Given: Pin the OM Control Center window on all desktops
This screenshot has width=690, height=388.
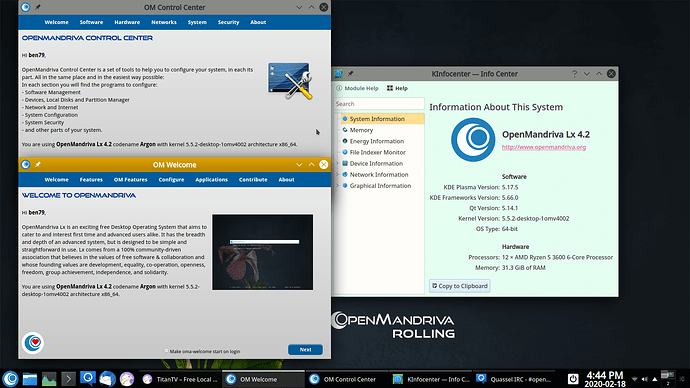Looking at the screenshot, I should tap(38, 7).
